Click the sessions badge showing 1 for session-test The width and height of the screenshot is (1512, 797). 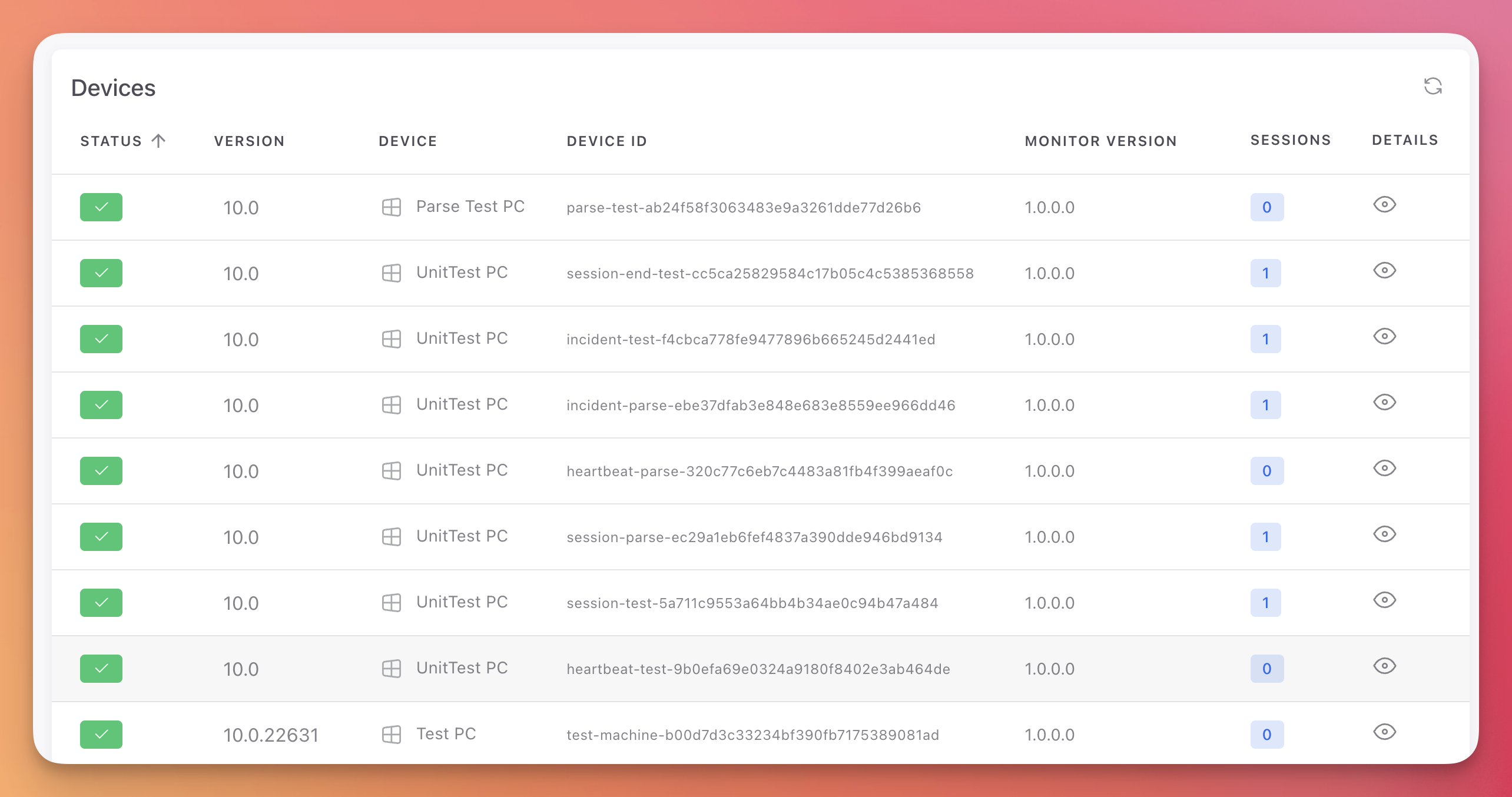coord(1266,602)
